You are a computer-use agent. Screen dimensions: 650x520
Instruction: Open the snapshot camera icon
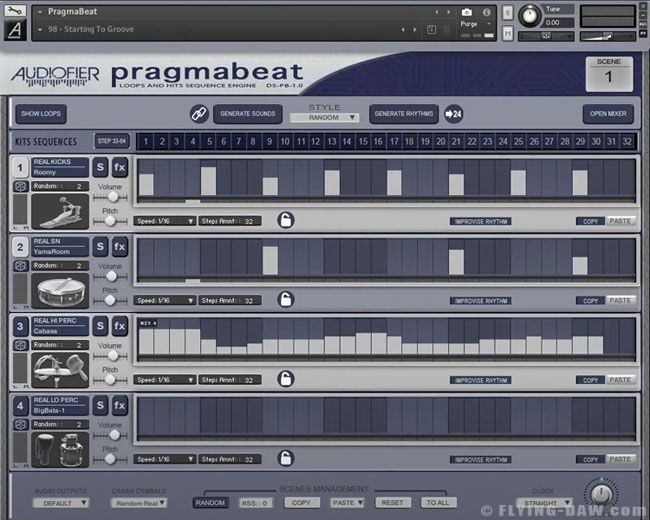tap(467, 12)
